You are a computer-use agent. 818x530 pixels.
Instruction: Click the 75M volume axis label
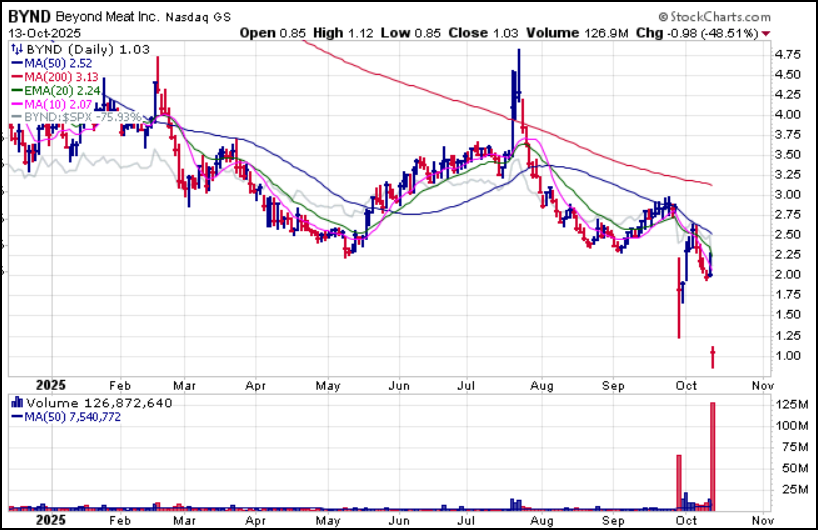pos(795,447)
